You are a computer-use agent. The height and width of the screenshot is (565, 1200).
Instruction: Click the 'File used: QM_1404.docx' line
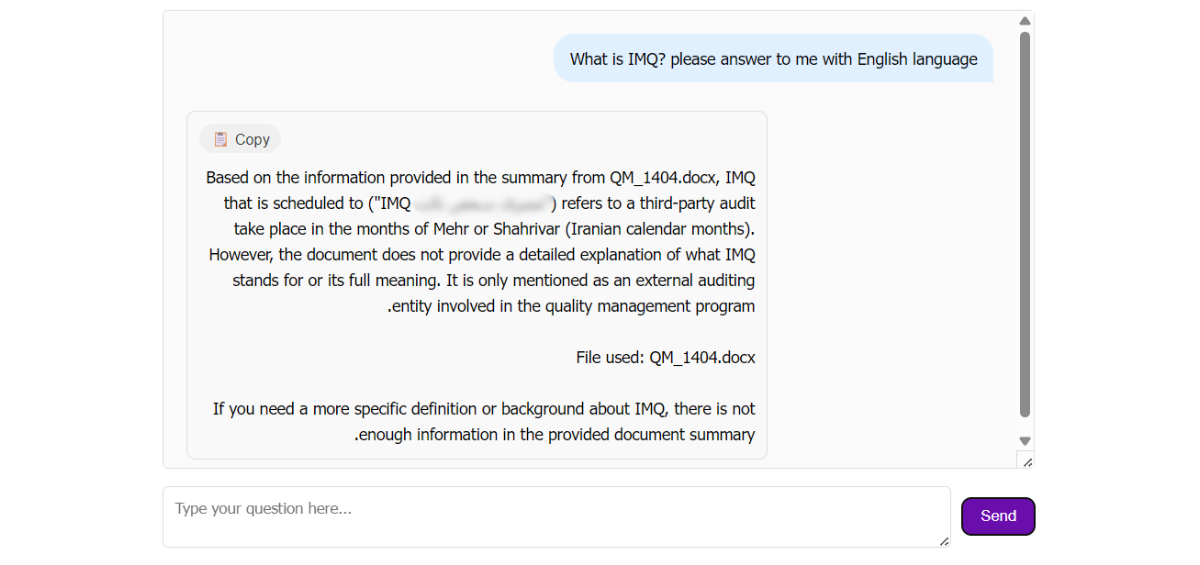665,357
